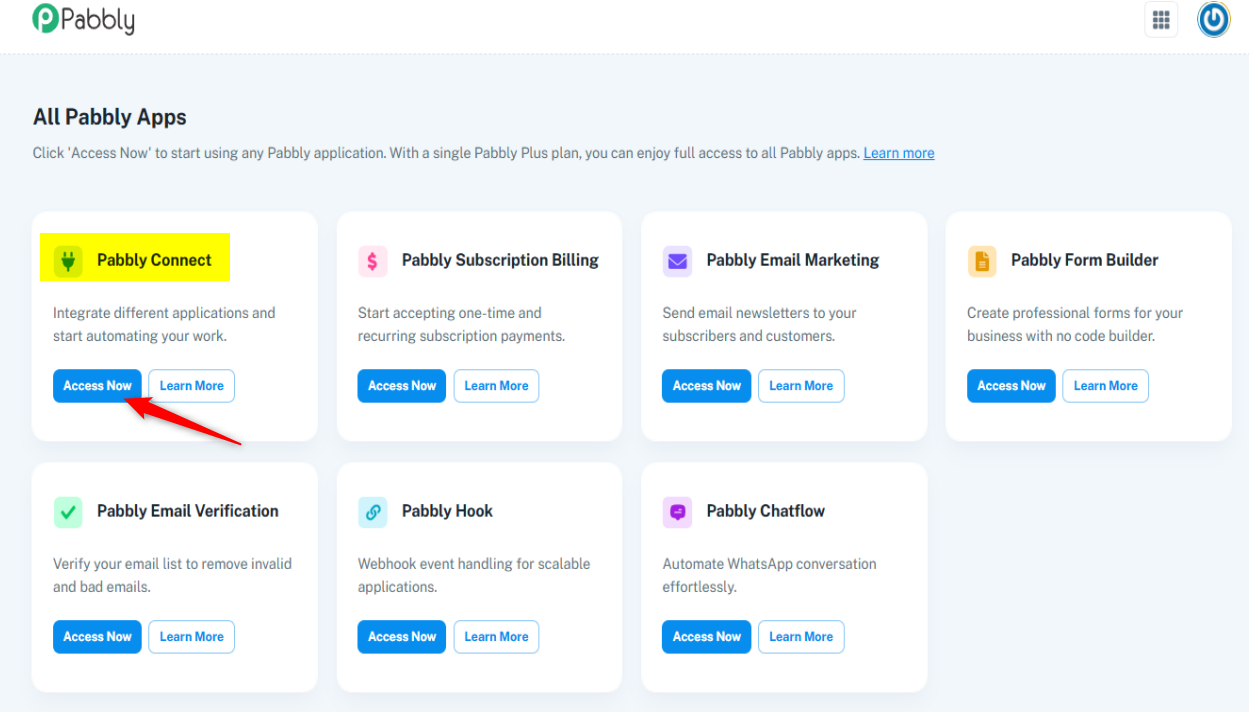Click the Pabbly Chatflow chat icon
The image size is (1249, 712).
(x=677, y=512)
